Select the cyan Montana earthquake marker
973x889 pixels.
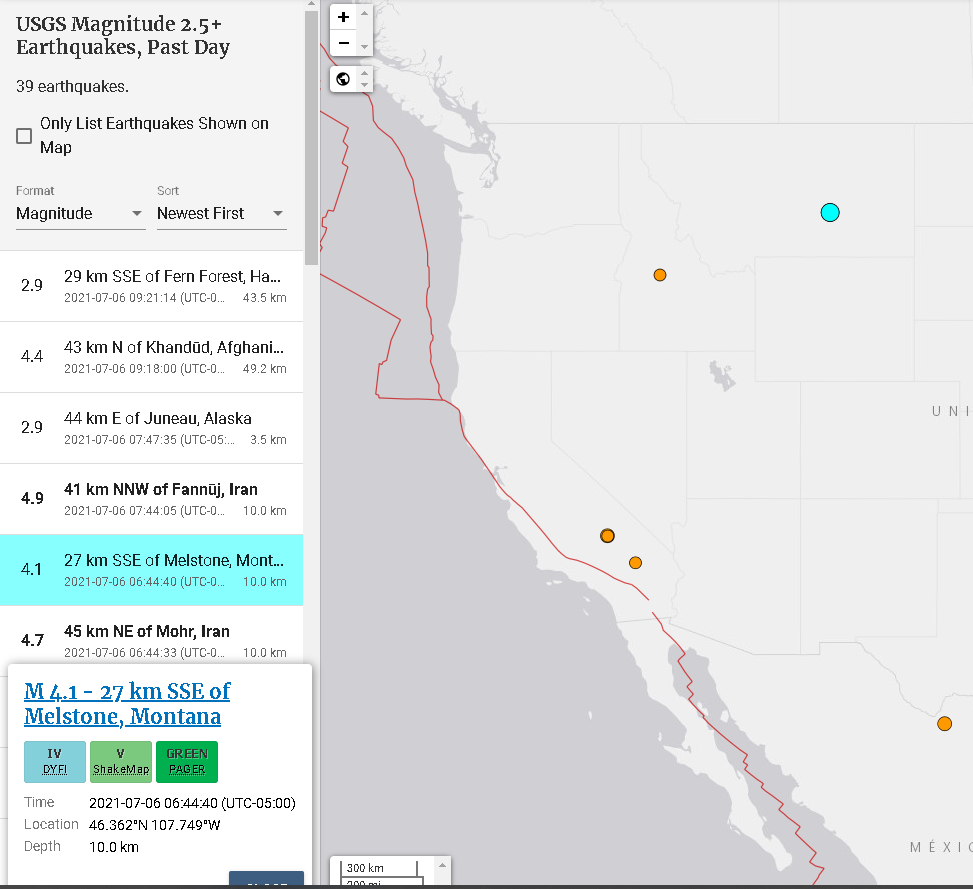(x=830, y=213)
